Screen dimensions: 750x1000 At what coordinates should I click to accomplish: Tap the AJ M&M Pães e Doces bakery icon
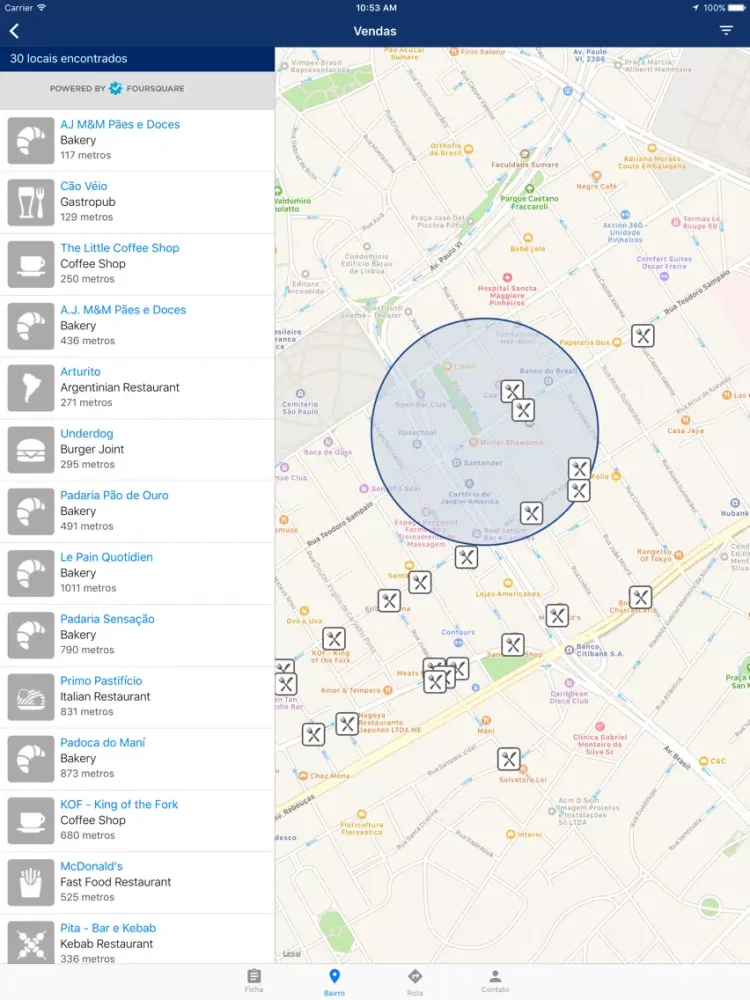pyautogui.click(x=31, y=140)
